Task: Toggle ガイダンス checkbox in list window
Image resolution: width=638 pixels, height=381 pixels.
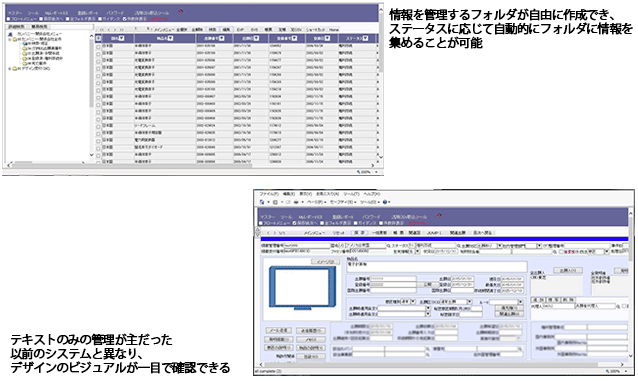Action: [100, 19]
